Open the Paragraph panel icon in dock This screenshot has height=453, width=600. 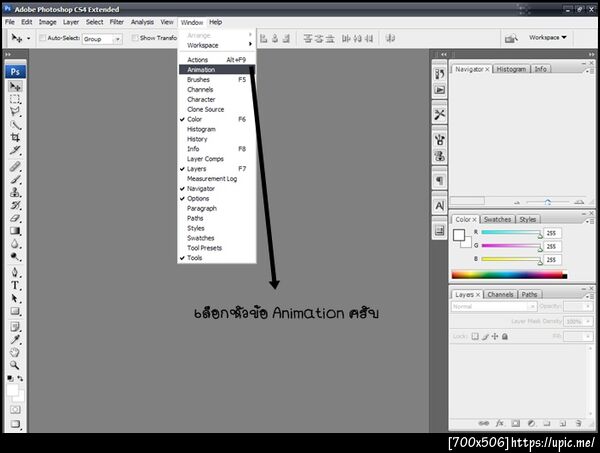click(440, 180)
